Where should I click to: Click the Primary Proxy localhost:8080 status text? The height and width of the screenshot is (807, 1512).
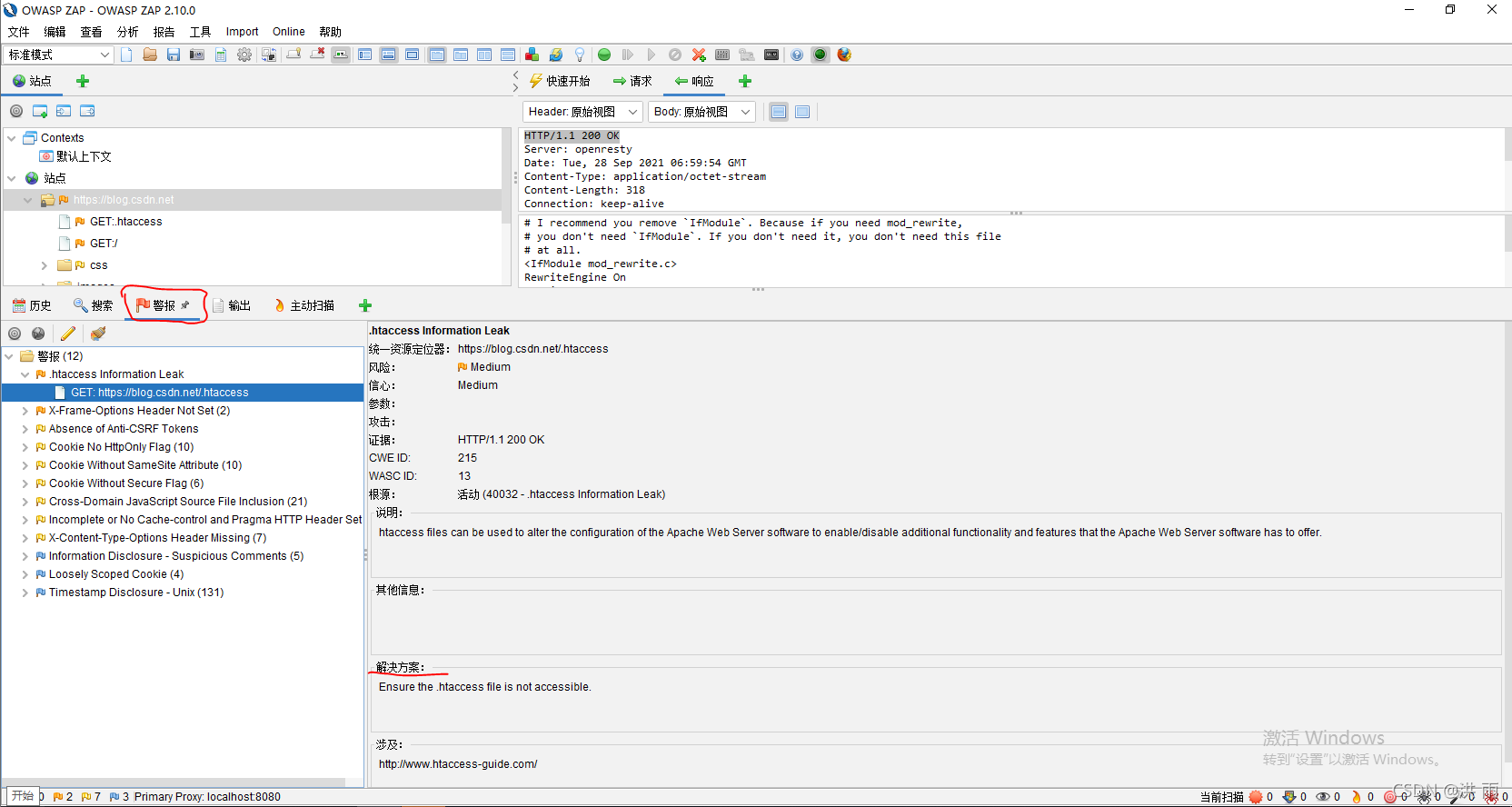(x=207, y=797)
